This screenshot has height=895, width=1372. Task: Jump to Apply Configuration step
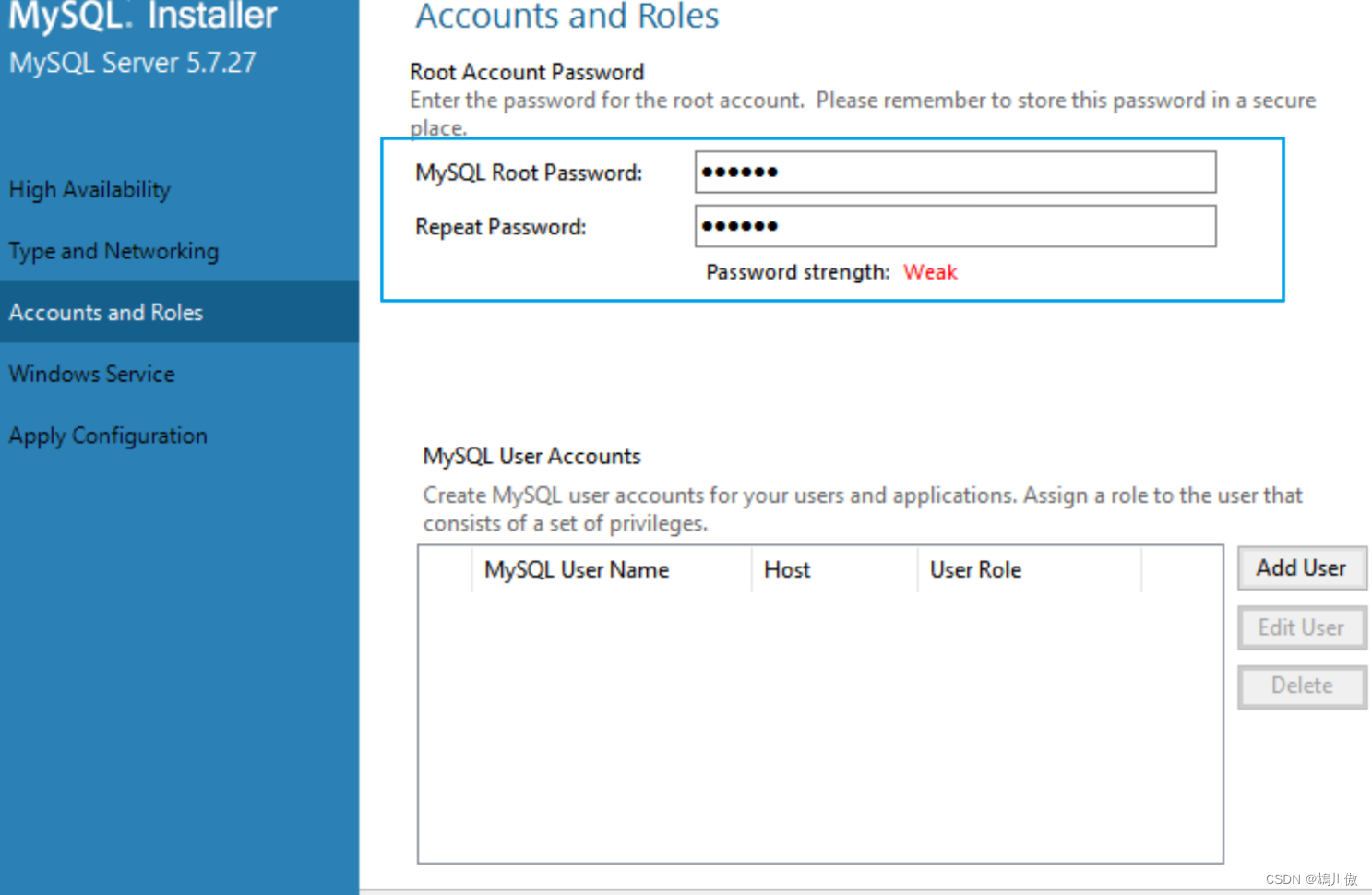tap(108, 436)
